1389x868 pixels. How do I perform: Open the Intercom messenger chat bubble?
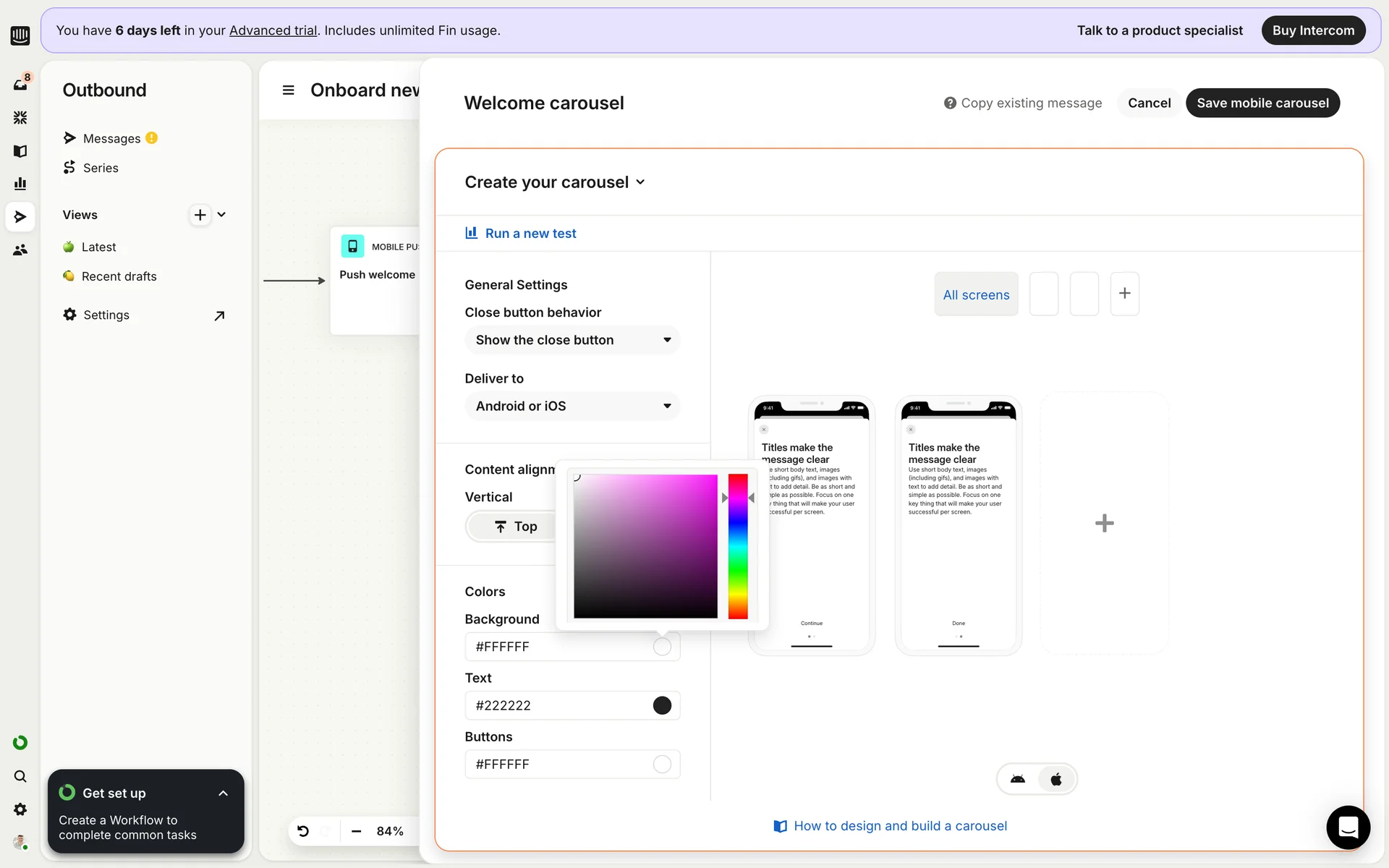[1348, 827]
